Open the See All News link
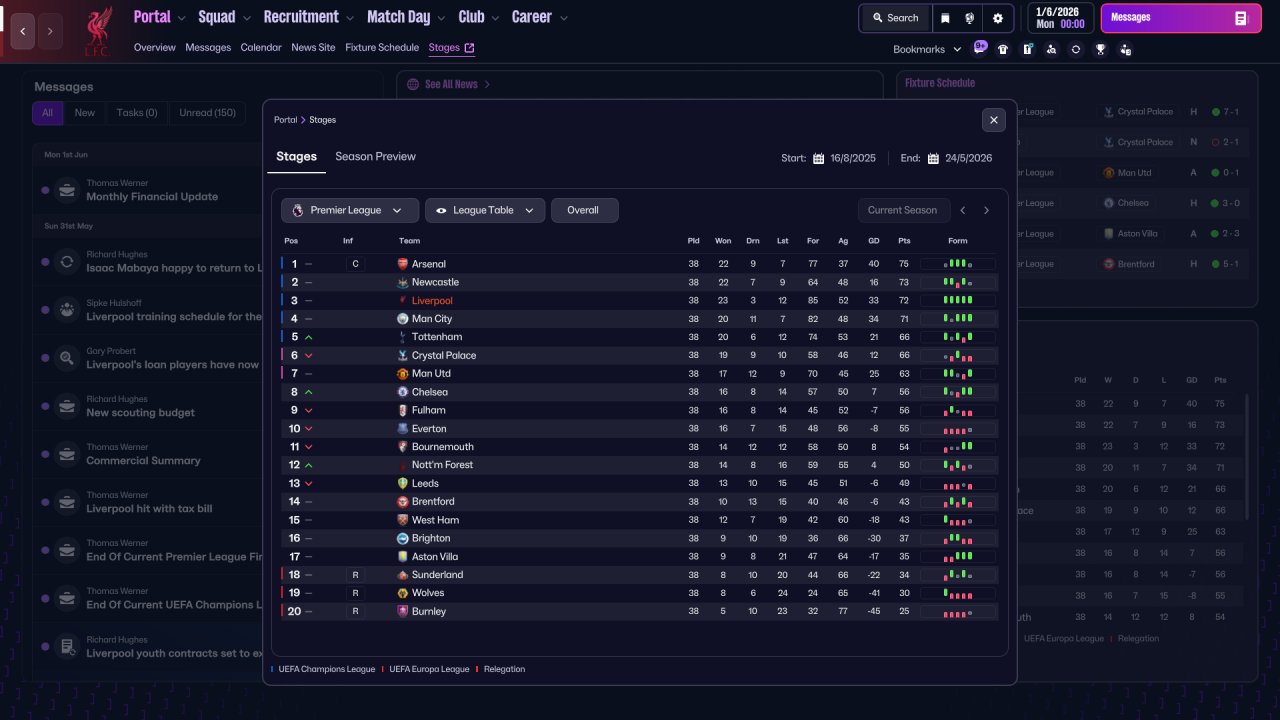Viewport: 1280px width, 720px height. (x=451, y=85)
